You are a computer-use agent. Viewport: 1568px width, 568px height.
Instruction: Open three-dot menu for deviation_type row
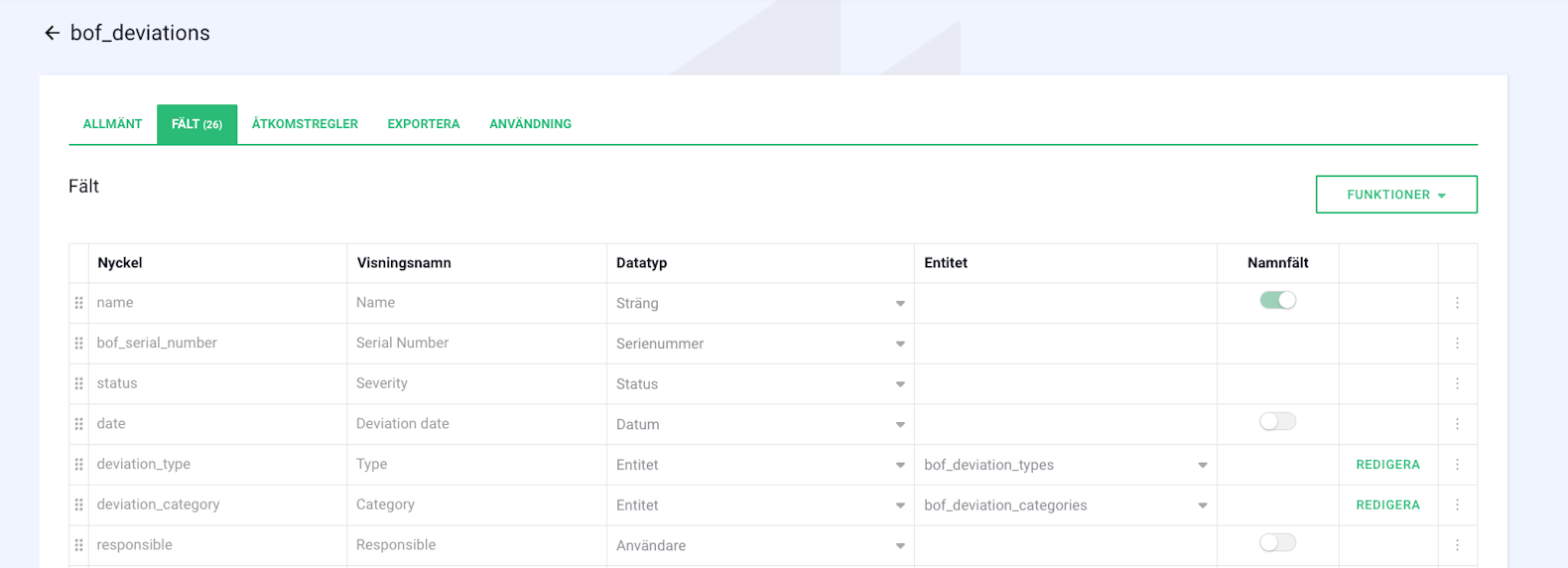1457,465
